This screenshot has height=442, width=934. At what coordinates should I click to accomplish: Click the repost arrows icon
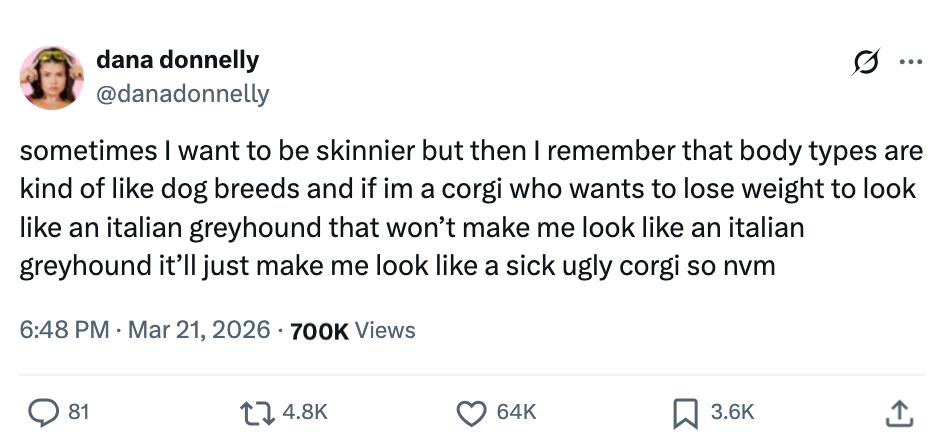click(259, 411)
